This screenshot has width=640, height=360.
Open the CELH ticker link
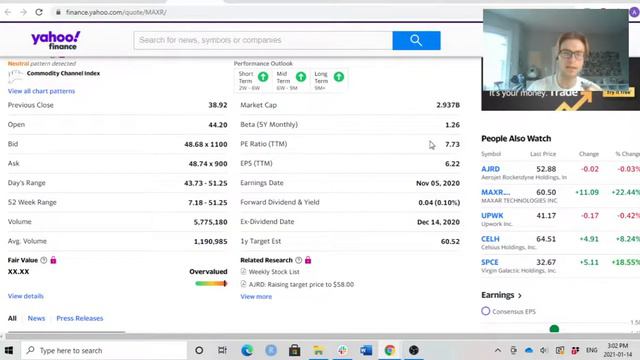coord(490,238)
